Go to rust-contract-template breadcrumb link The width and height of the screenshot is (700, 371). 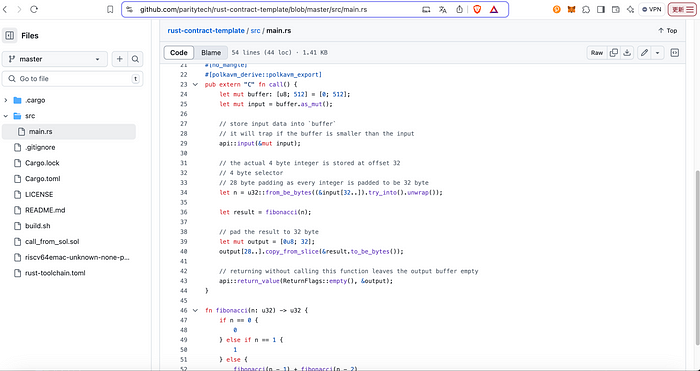pyautogui.click(x=206, y=31)
